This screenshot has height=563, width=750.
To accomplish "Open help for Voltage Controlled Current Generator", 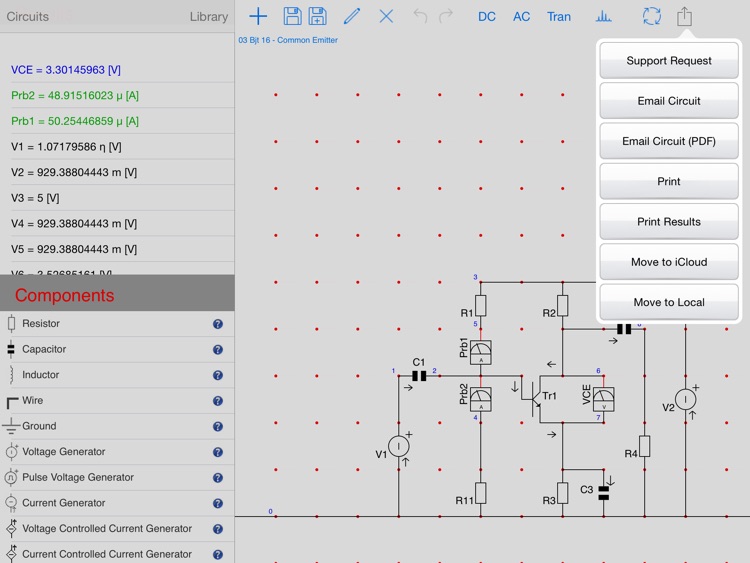I will coord(218,529).
